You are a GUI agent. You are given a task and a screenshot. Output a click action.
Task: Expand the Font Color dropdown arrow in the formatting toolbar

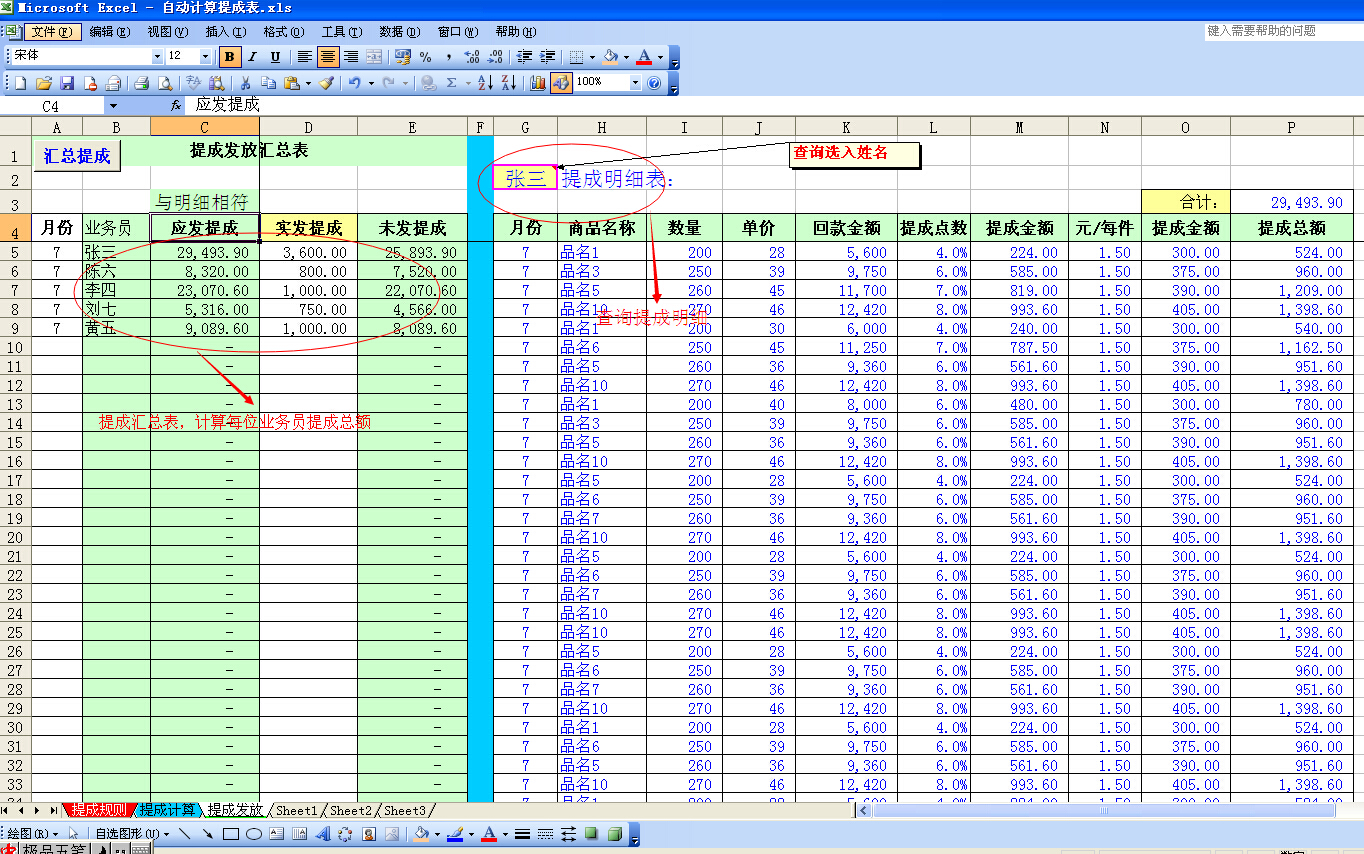click(x=660, y=57)
